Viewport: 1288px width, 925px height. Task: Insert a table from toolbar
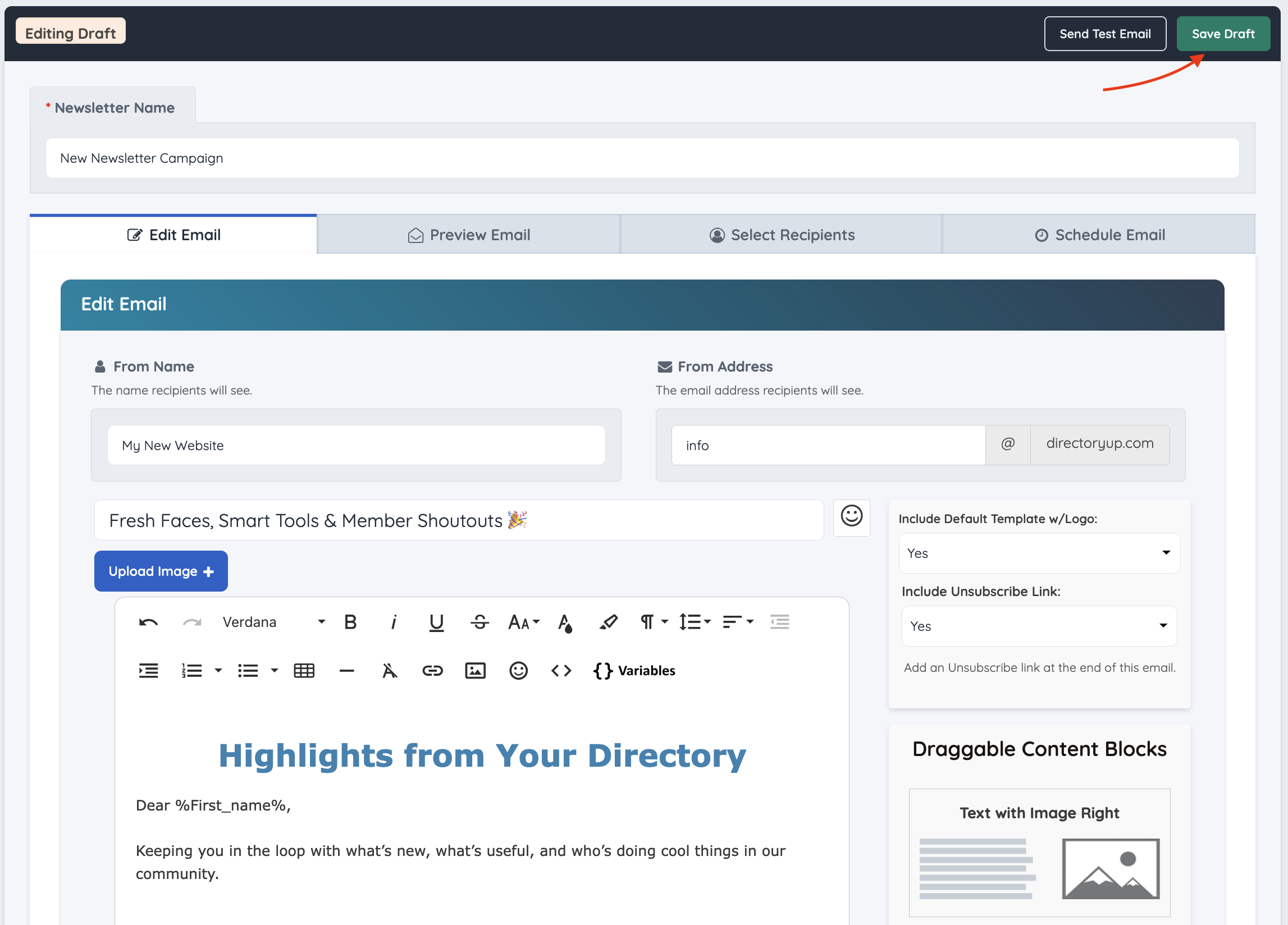304,671
